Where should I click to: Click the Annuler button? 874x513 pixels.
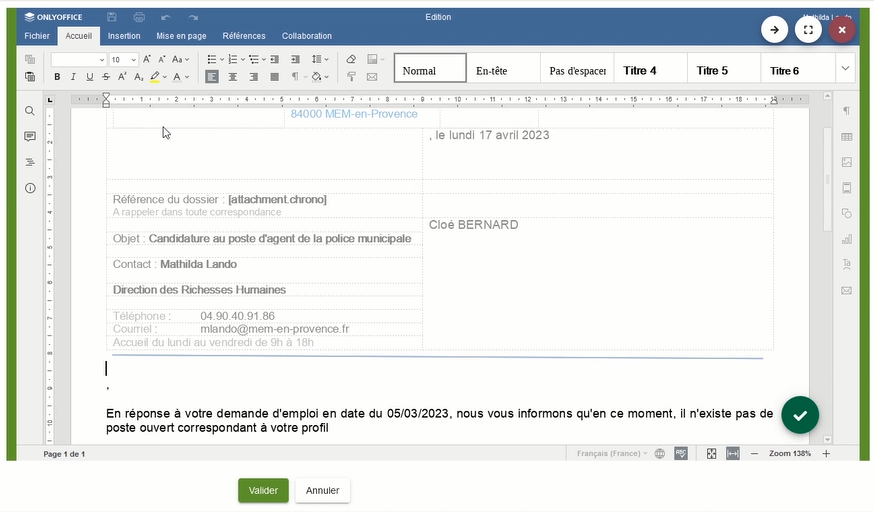coord(323,491)
